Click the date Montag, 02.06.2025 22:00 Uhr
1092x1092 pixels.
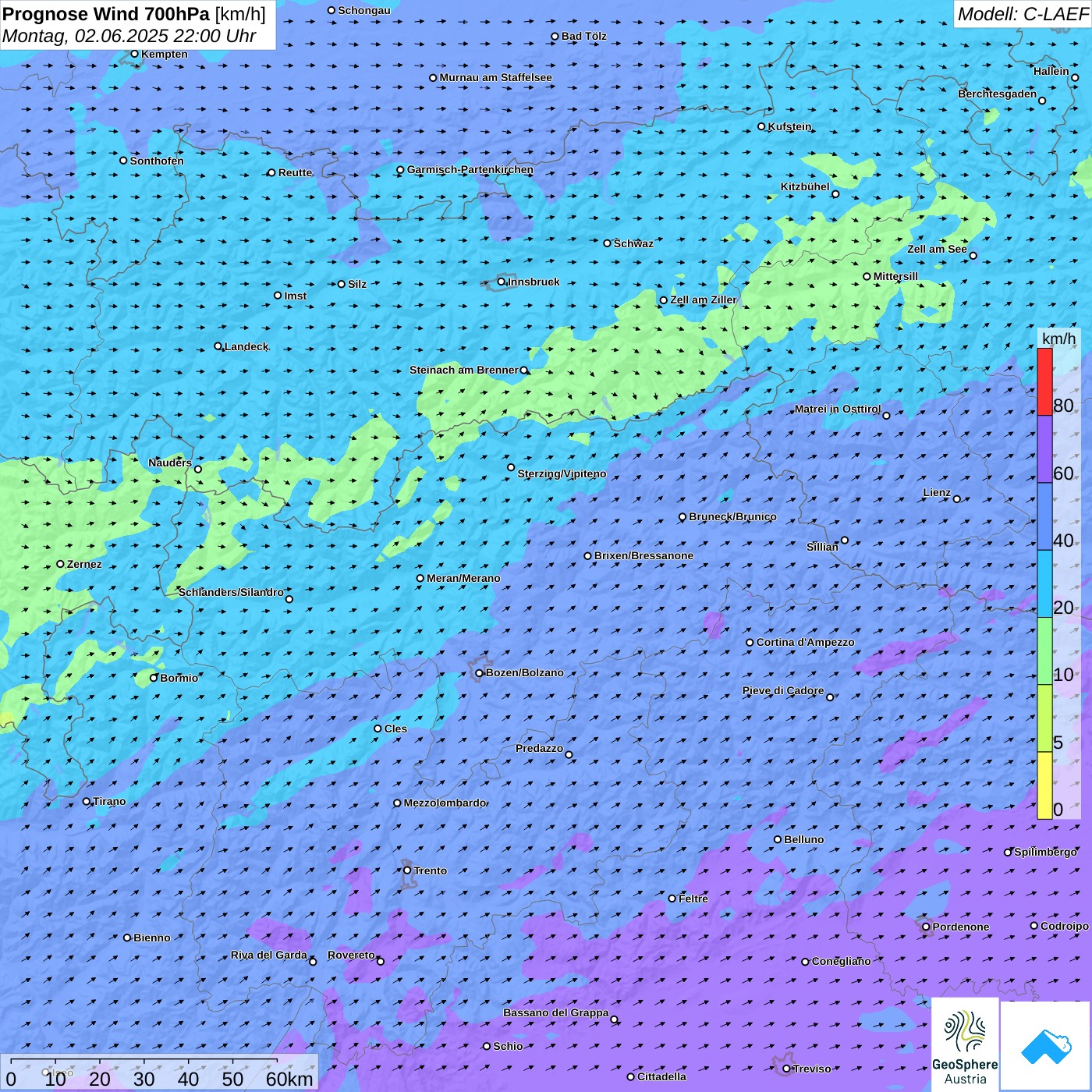click(x=129, y=36)
